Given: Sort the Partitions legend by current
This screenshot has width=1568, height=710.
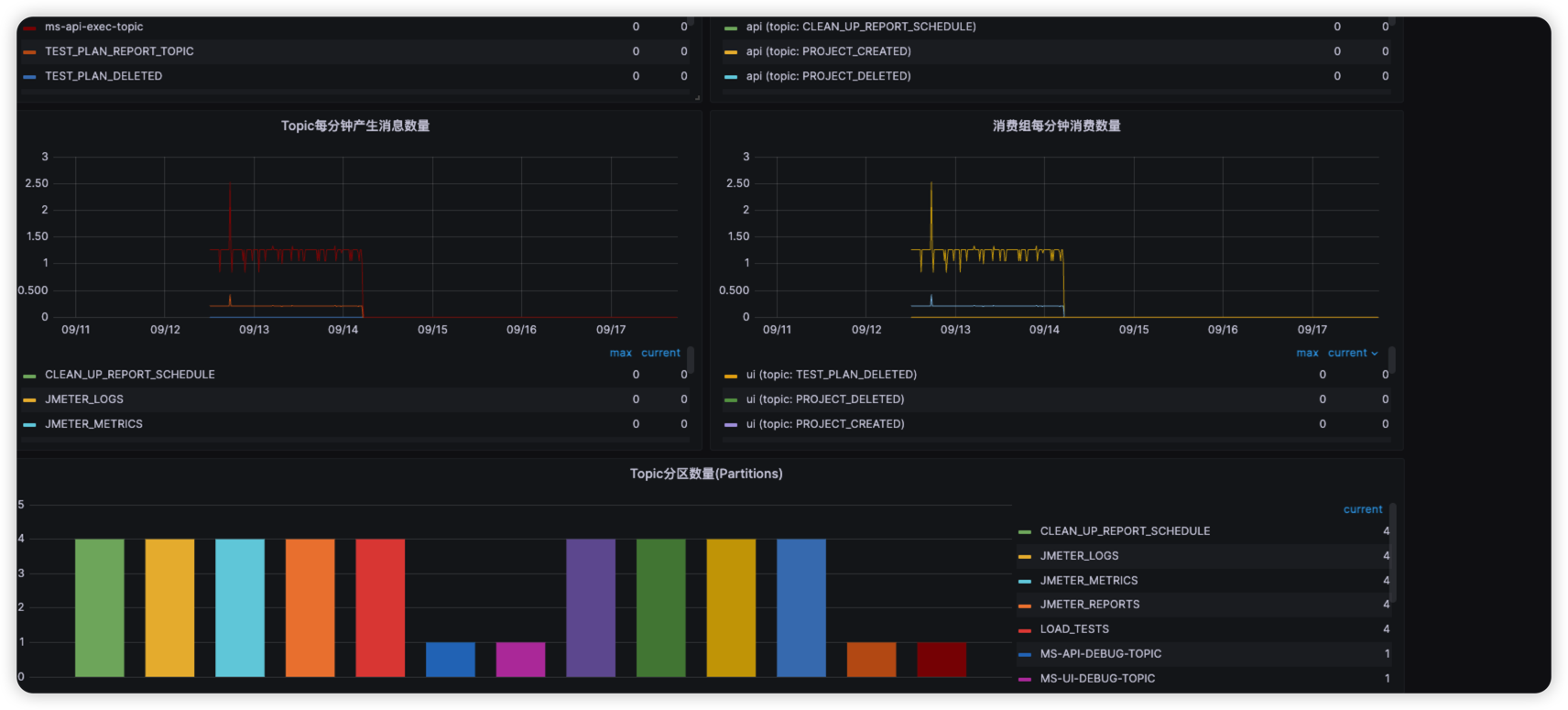Looking at the screenshot, I should pos(1363,509).
